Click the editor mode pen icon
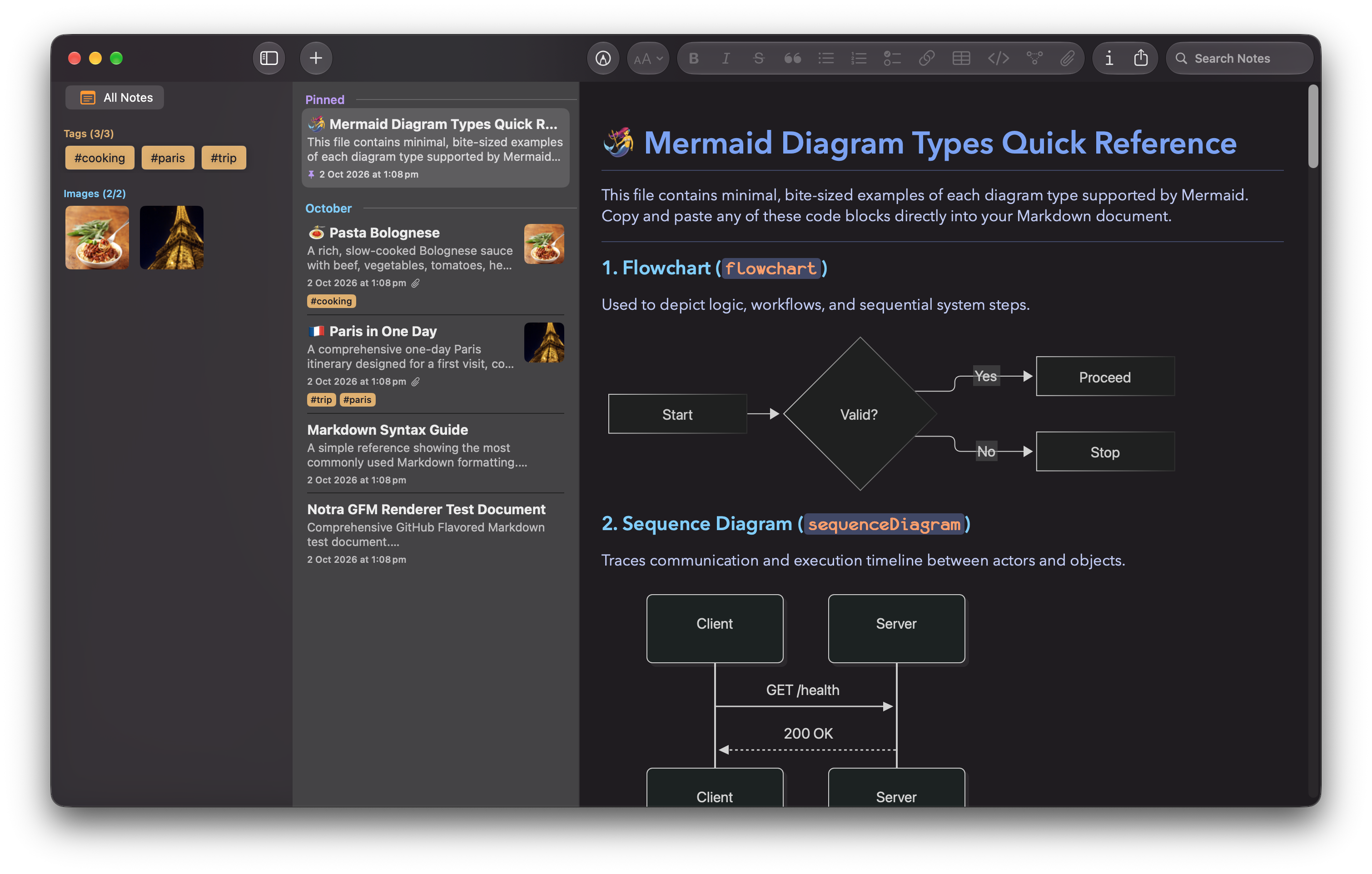 pyautogui.click(x=603, y=58)
